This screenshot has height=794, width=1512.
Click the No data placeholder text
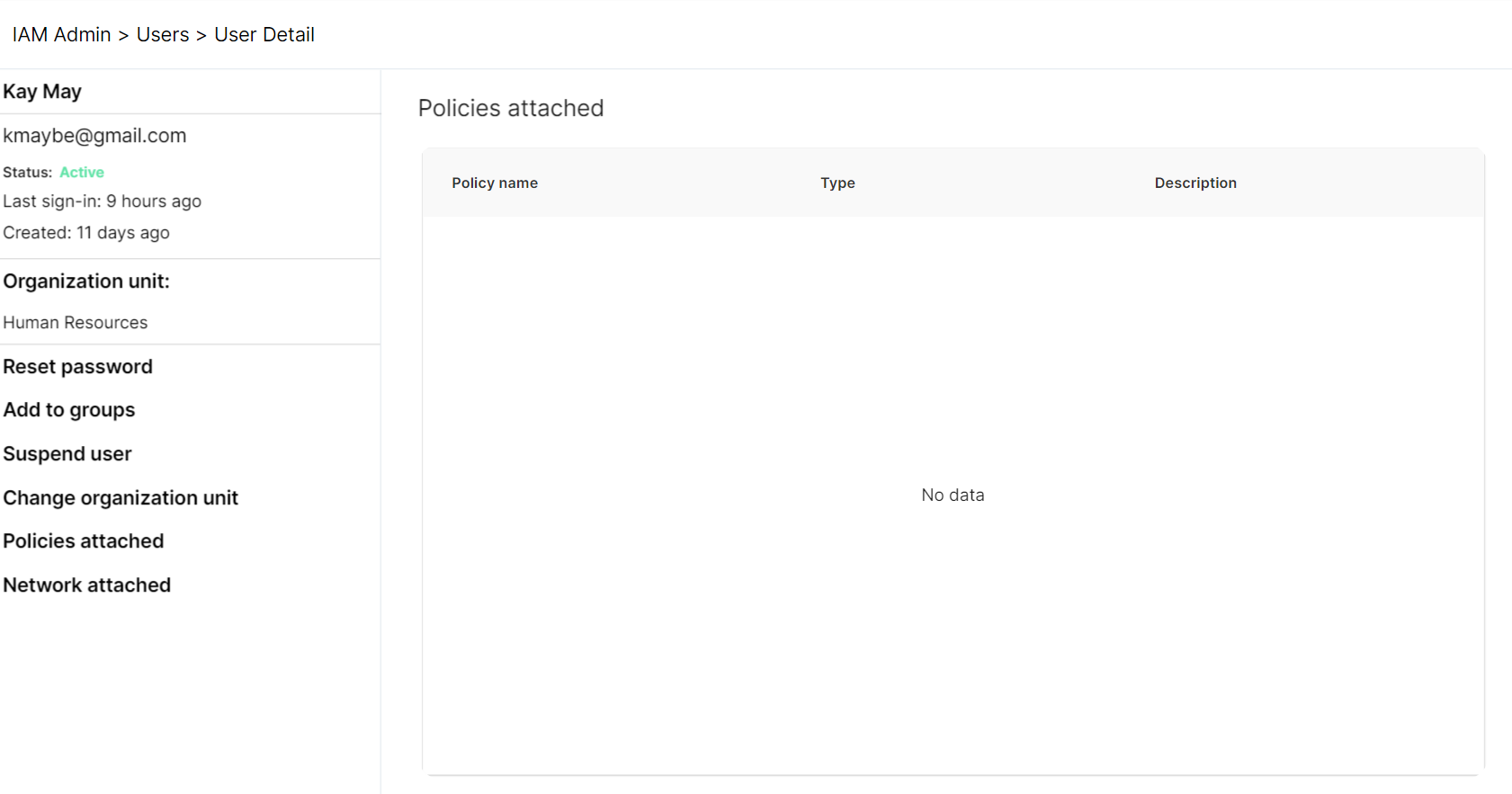click(x=953, y=495)
